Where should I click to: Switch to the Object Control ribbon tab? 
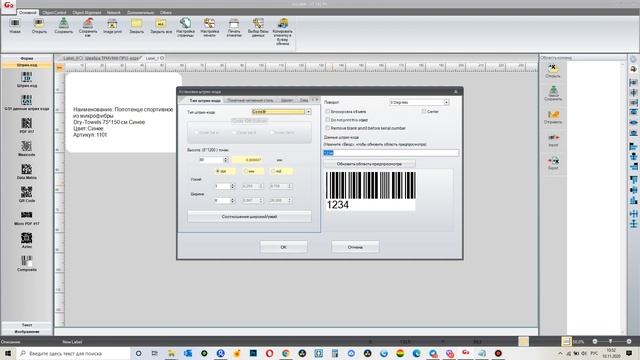[x=54, y=13]
